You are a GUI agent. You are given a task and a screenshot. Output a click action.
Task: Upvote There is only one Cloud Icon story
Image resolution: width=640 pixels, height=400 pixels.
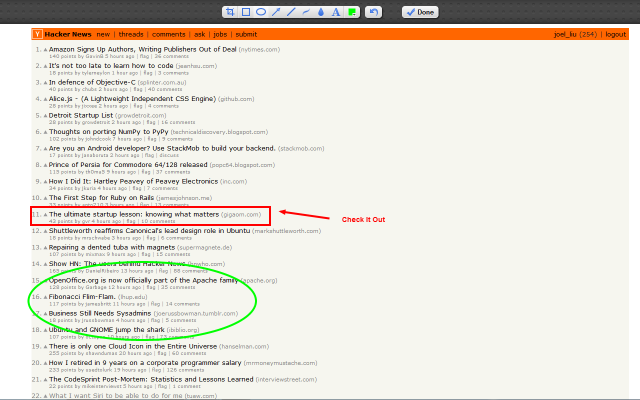pos(45,347)
